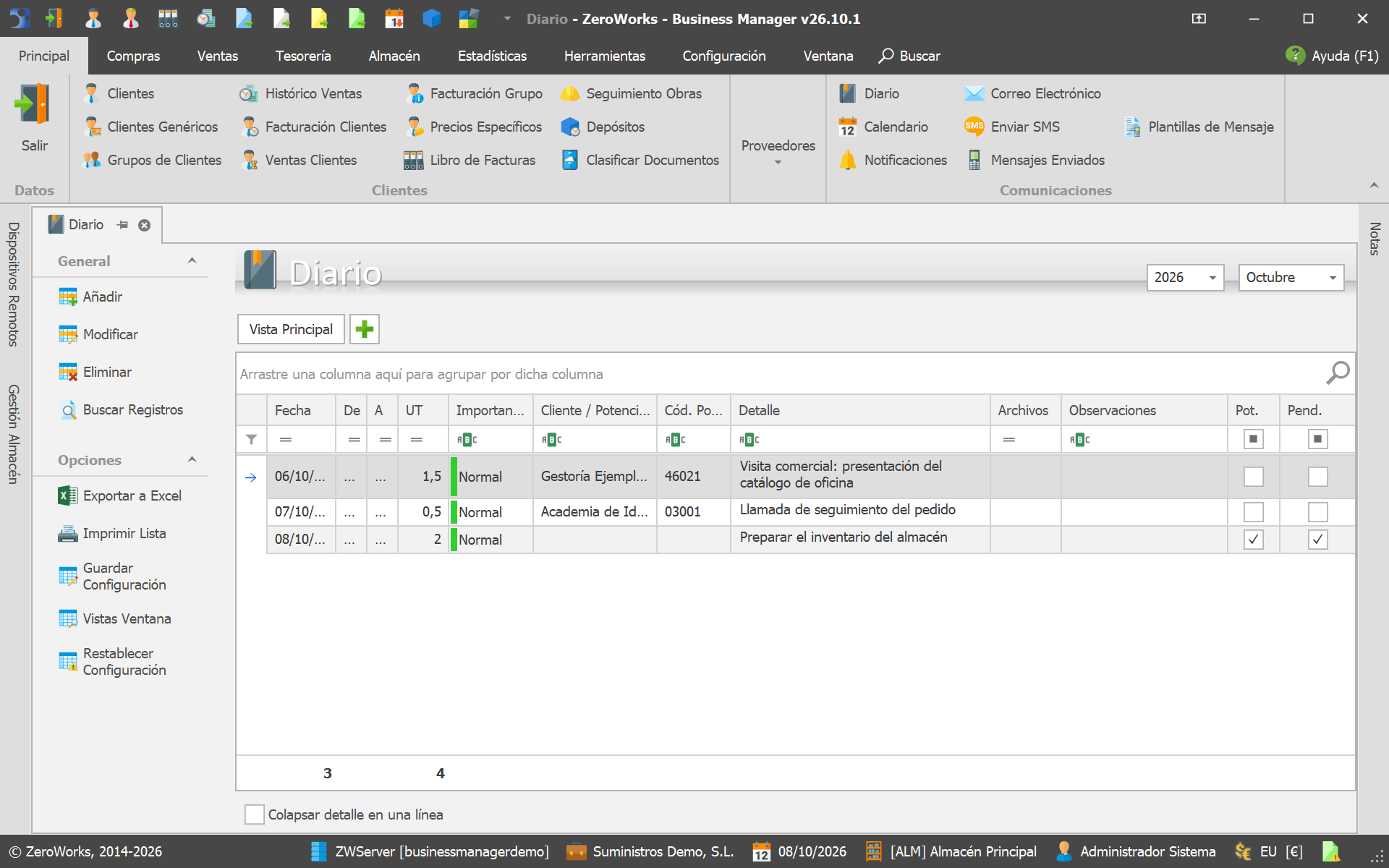The image size is (1389, 868).
Task: Click the green plus add-view button
Action: pos(365,330)
